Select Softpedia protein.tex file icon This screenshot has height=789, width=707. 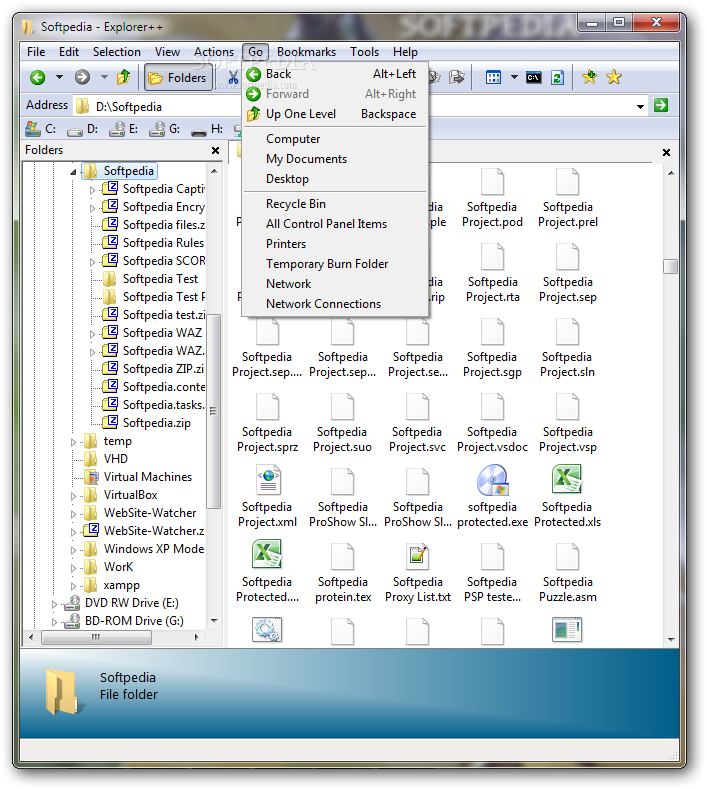pos(343,556)
